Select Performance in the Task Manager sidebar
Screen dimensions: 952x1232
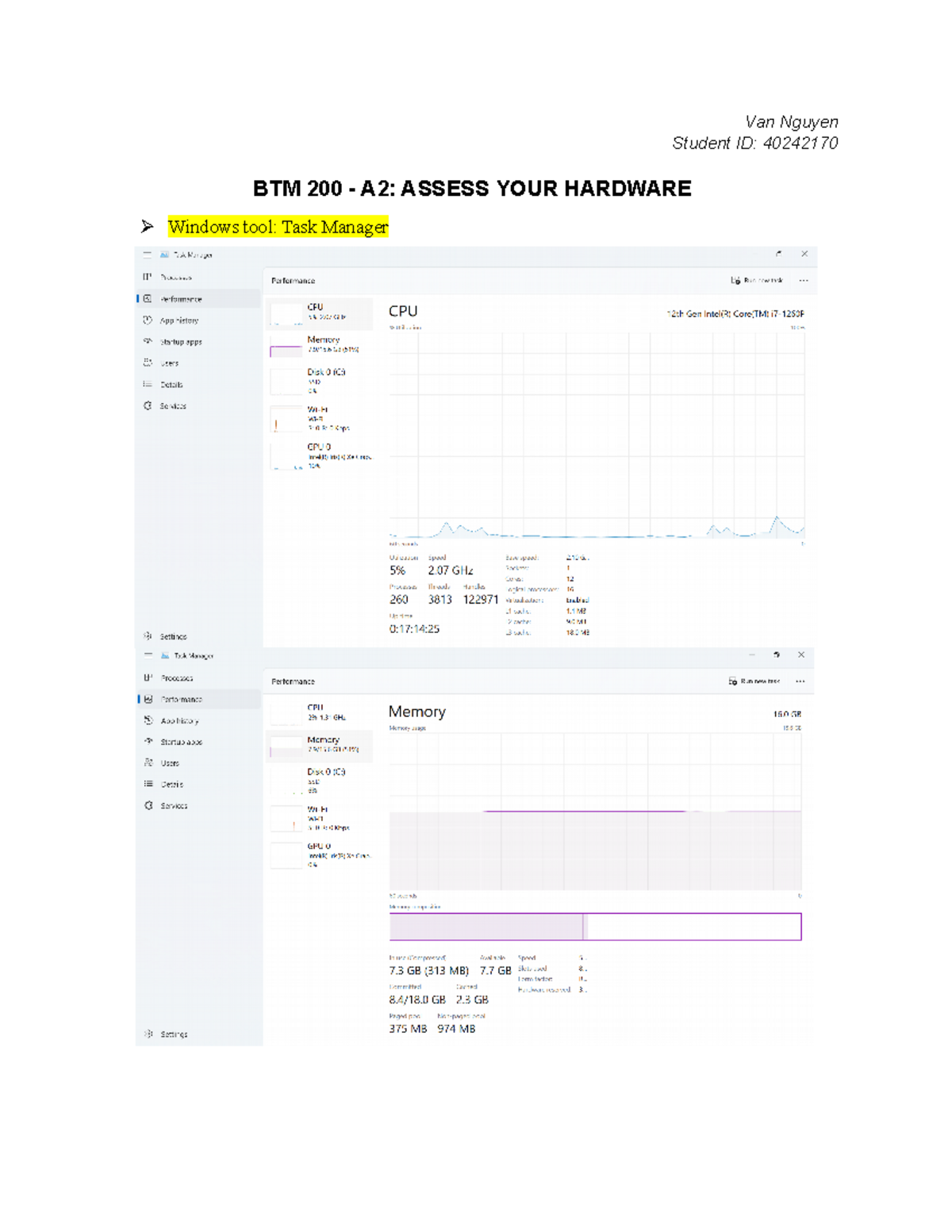click(180, 299)
